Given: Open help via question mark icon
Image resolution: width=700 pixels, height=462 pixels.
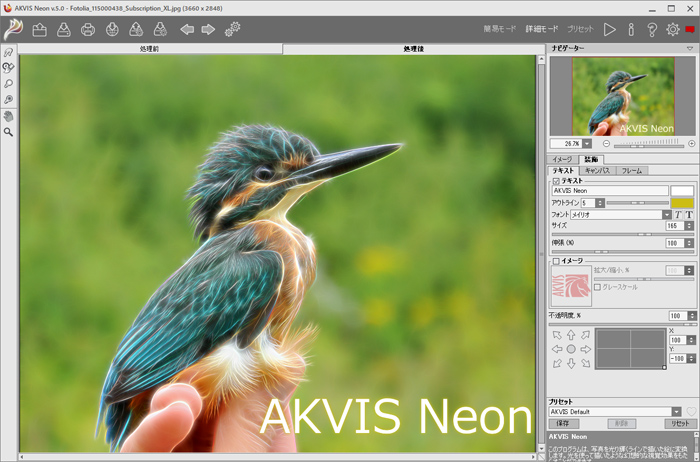Looking at the screenshot, I should pos(652,29).
